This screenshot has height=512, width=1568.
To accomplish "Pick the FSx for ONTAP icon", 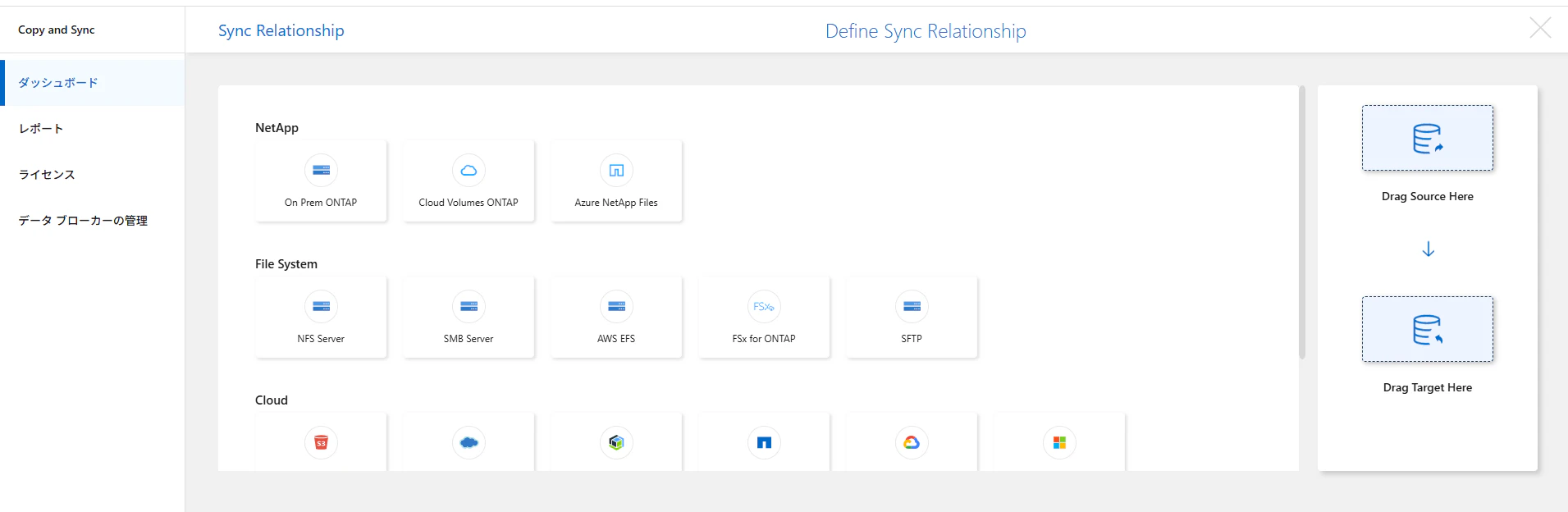I will (764, 307).
